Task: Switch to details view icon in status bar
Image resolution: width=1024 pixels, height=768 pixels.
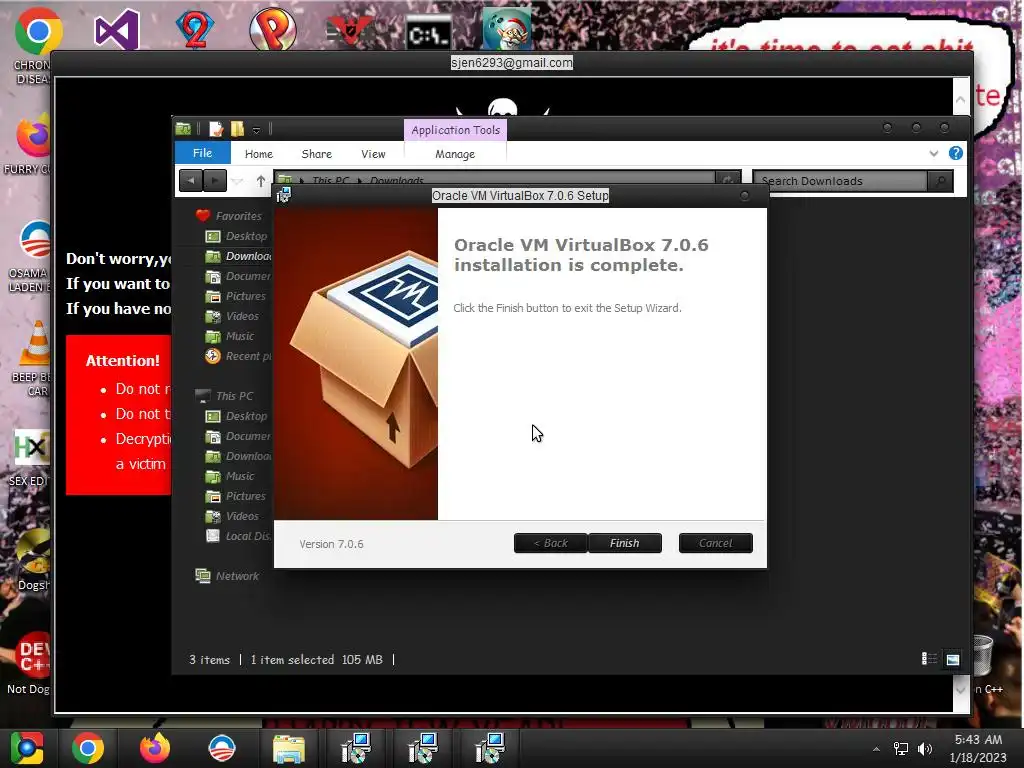Action: (x=929, y=659)
